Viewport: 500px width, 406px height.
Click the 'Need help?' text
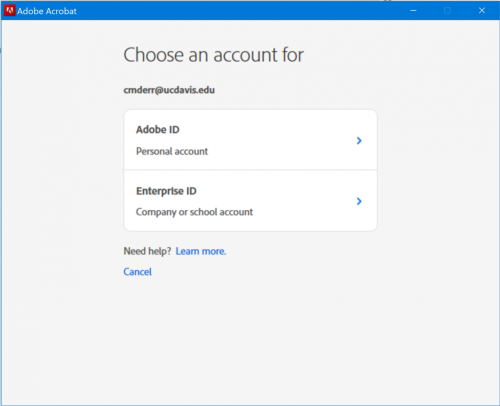pyautogui.click(x=147, y=251)
